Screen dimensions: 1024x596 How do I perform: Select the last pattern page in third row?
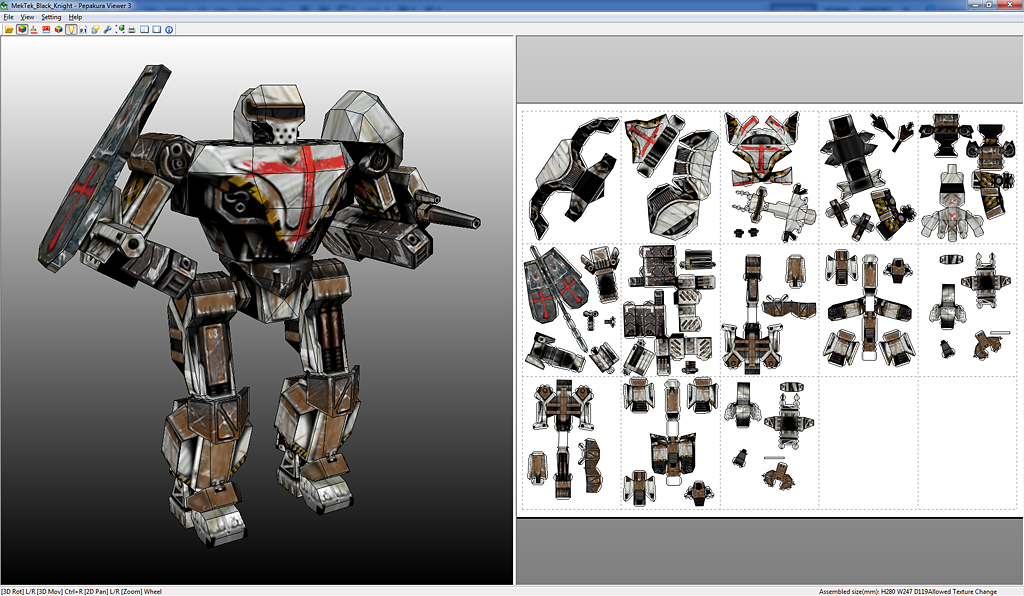click(x=769, y=442)
